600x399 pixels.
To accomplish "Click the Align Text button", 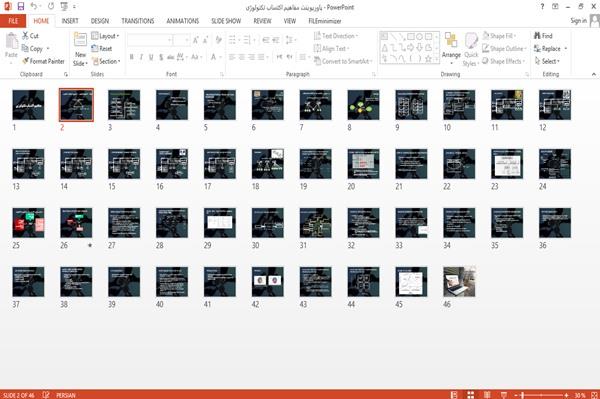I will (x=331, y=49).
